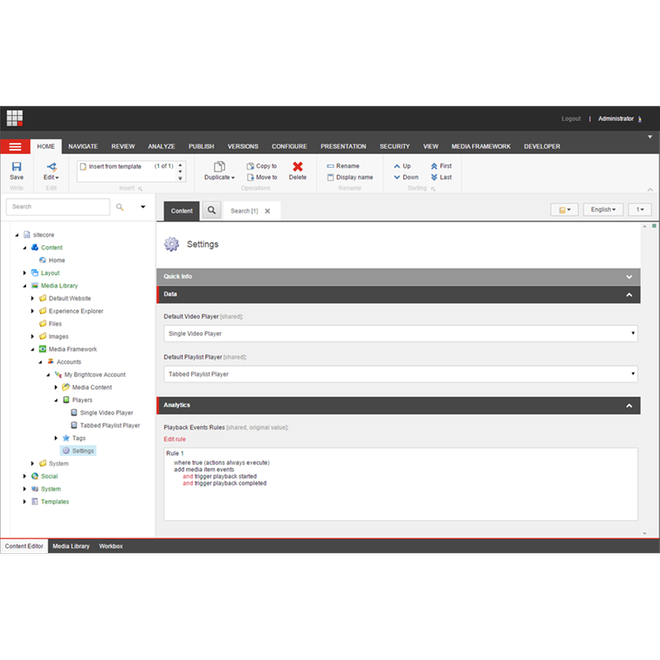Click the Edit rule link
The height and width of the screenshot is (660, 660).
point(175,439)
